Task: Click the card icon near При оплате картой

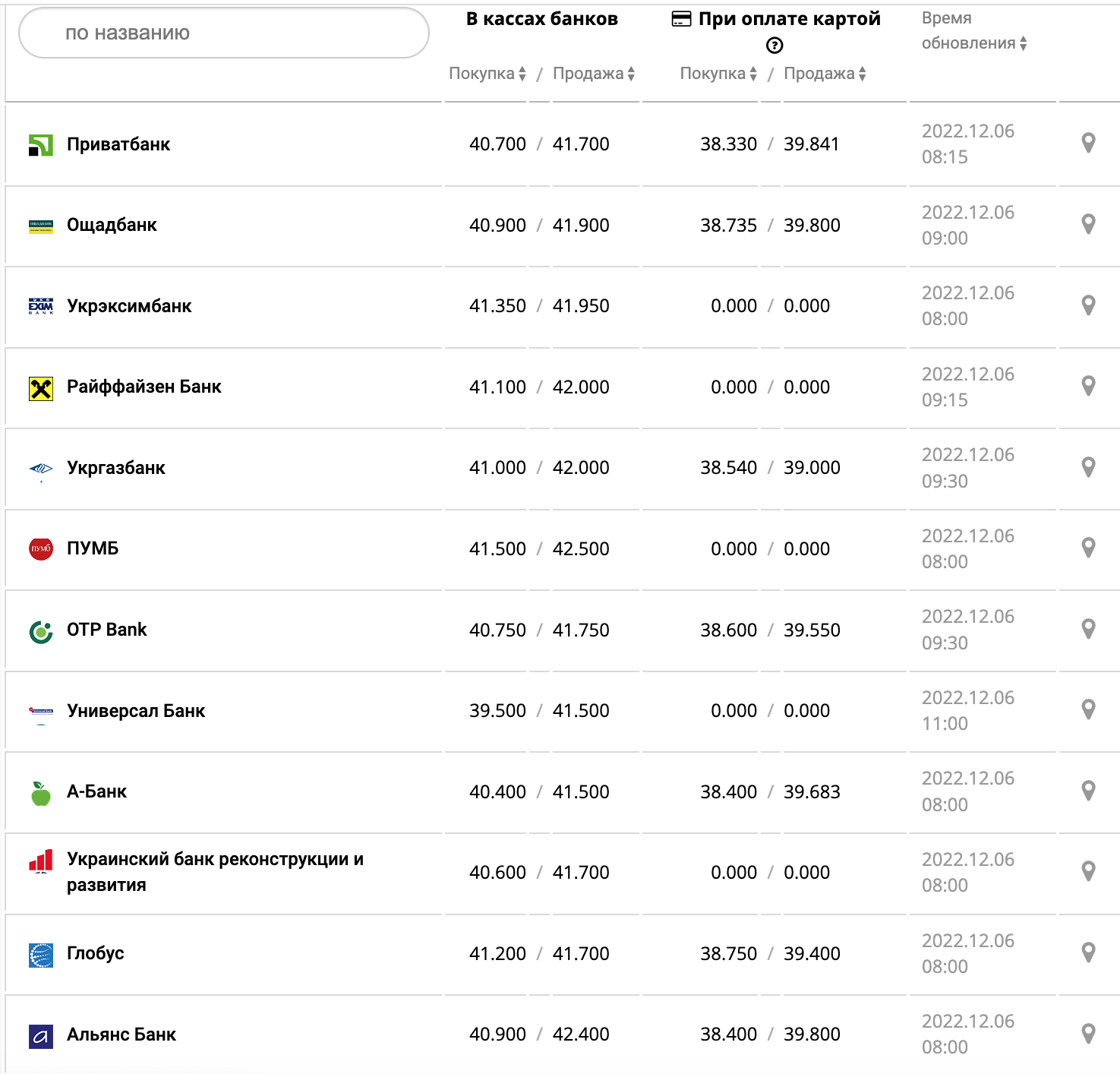Action: pos(681,19)
